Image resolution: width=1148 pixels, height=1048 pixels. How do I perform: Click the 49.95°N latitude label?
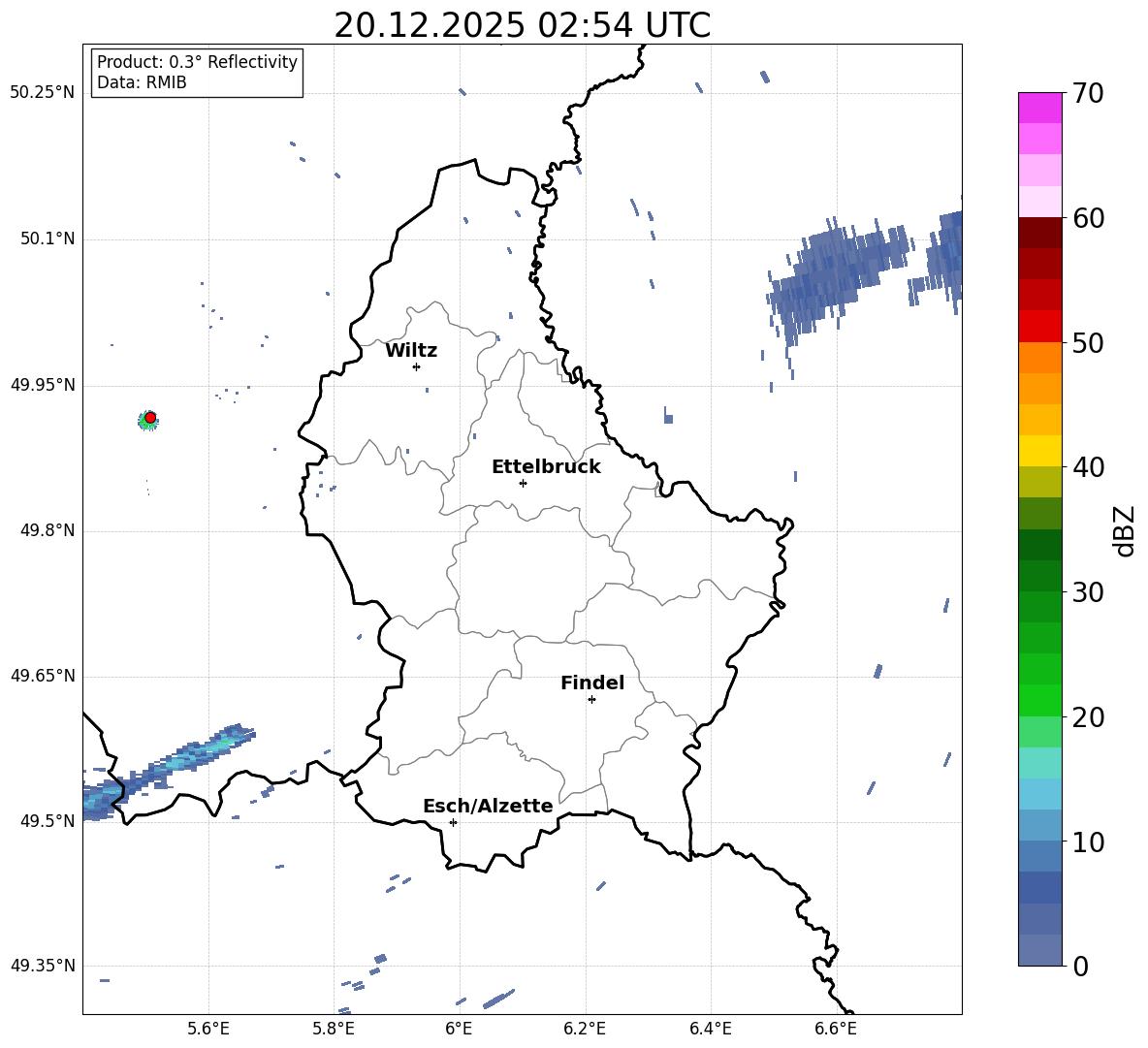tap(43, 385)
